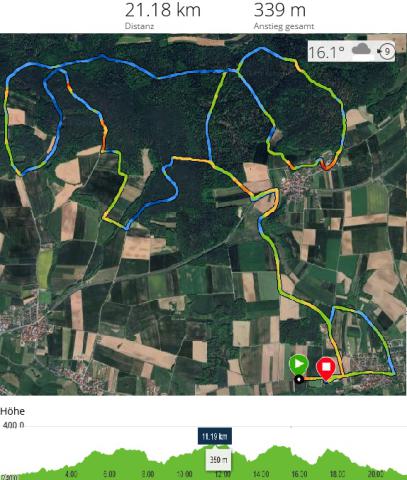Image resolution: width=407 pixels, height=480 pixels.
Task: Click the 350 m elevation tooltip
Action: (218, 460)
